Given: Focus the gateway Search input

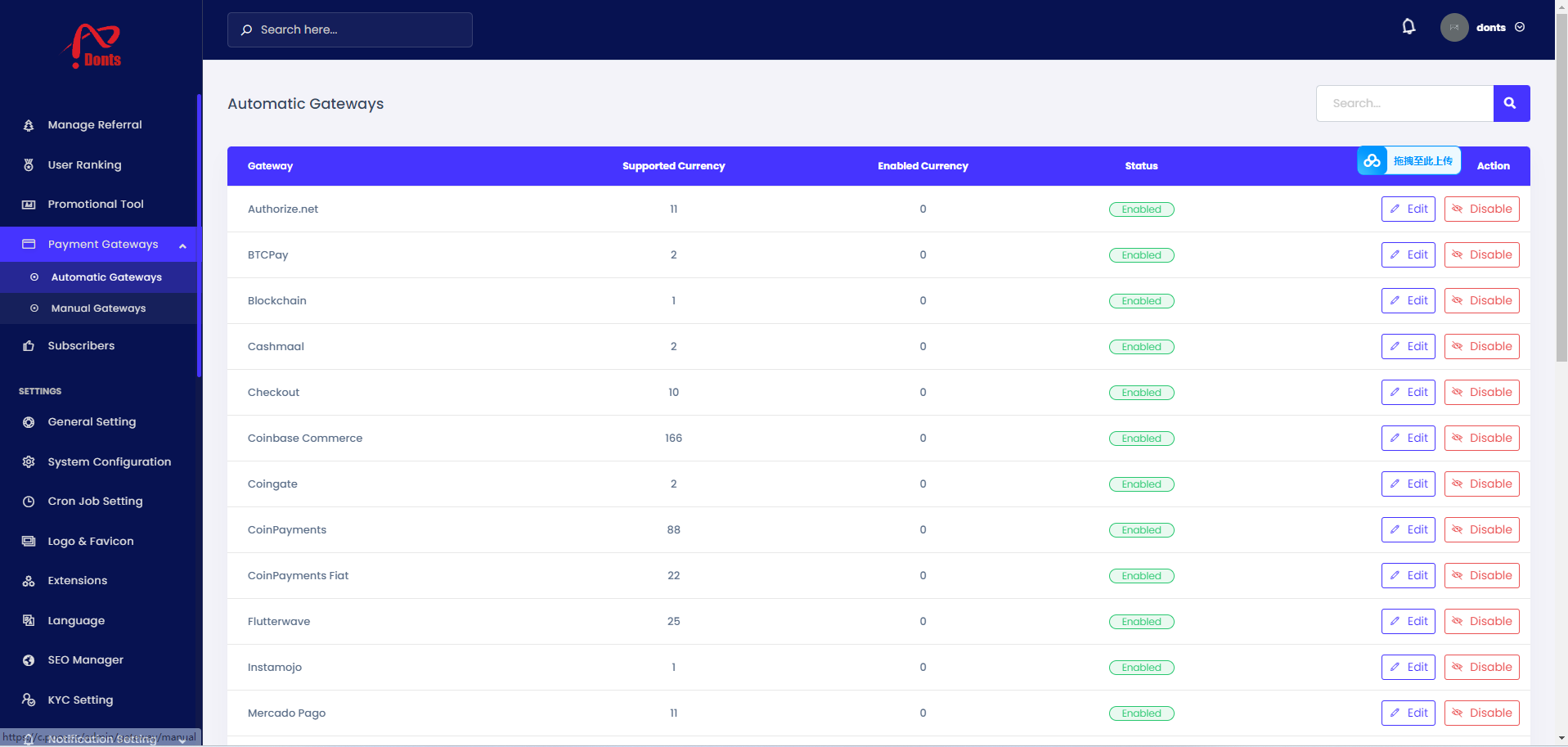Looking at the screenshot, I should 1404,103.
